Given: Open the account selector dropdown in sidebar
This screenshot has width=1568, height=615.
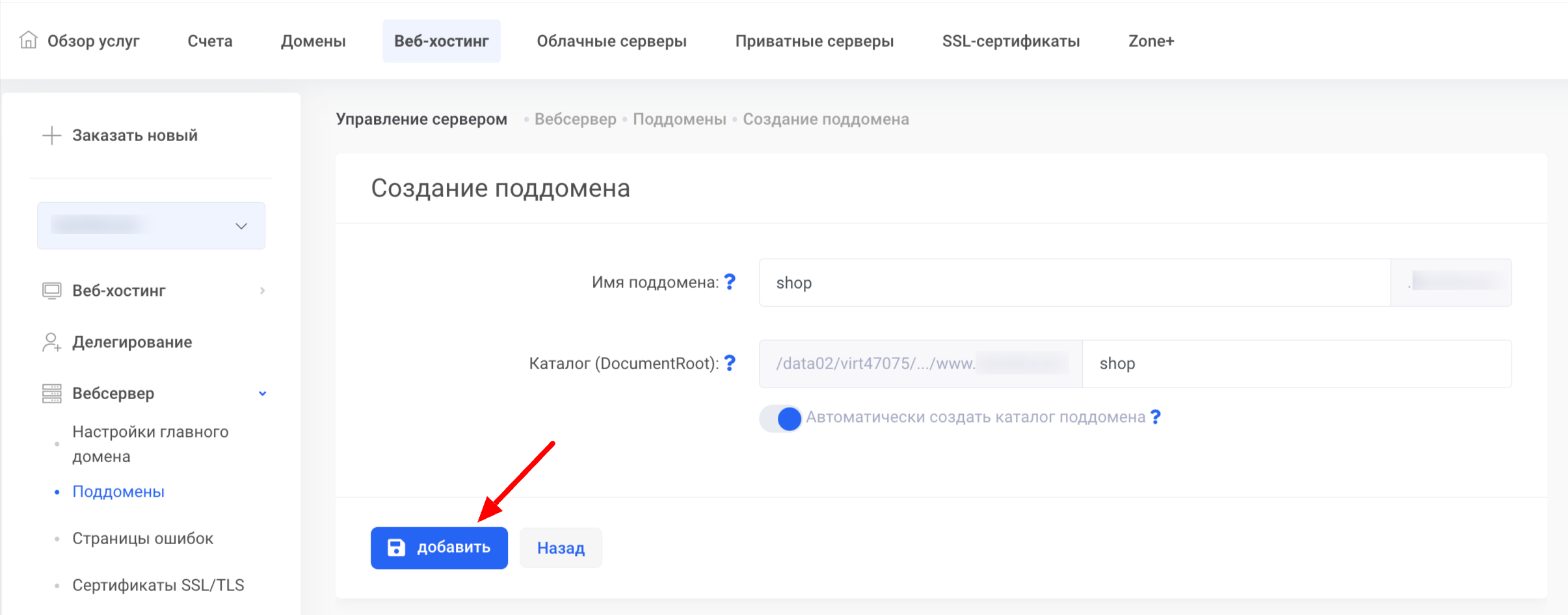Looking at the screenshot, I should point(151,226).
